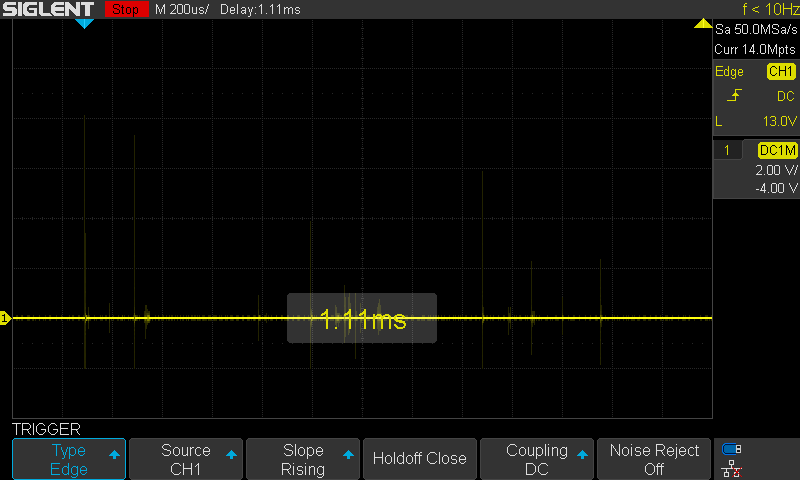Click the trigger level 13.0V value
800x480 pixels.
coord(780,121)
